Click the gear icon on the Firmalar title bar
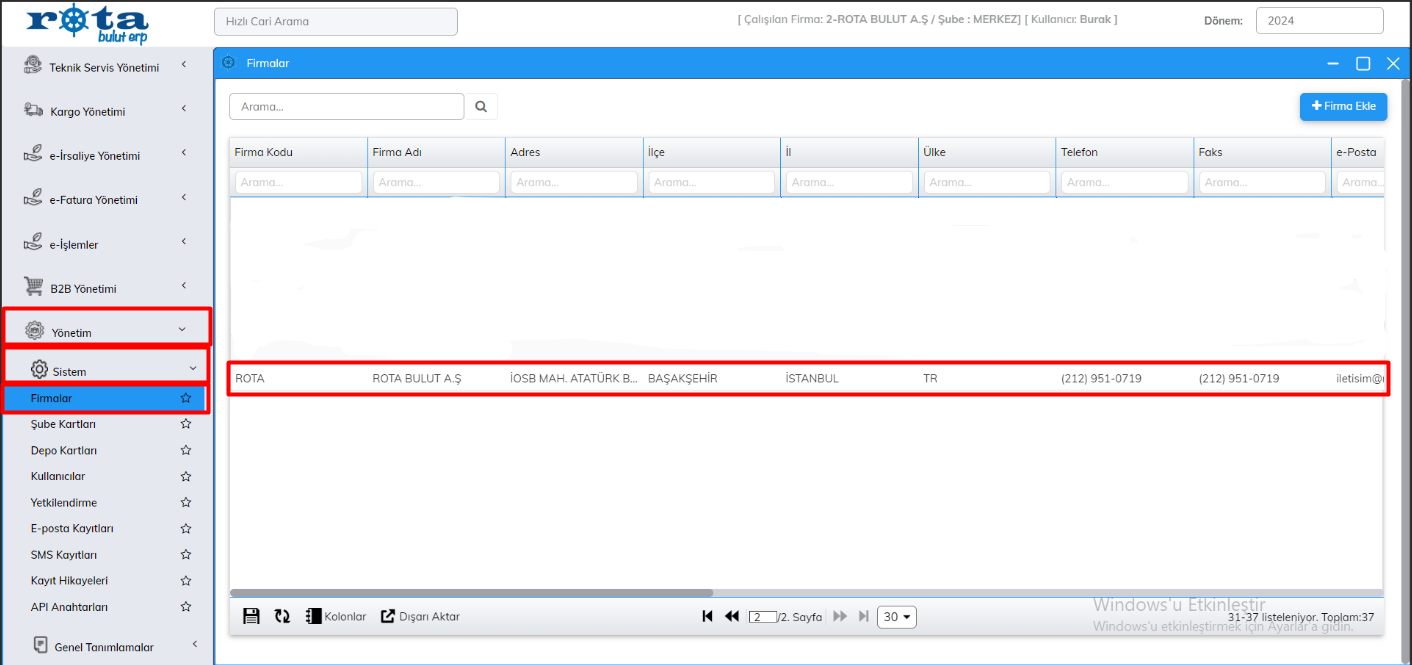 pos(231,63)
